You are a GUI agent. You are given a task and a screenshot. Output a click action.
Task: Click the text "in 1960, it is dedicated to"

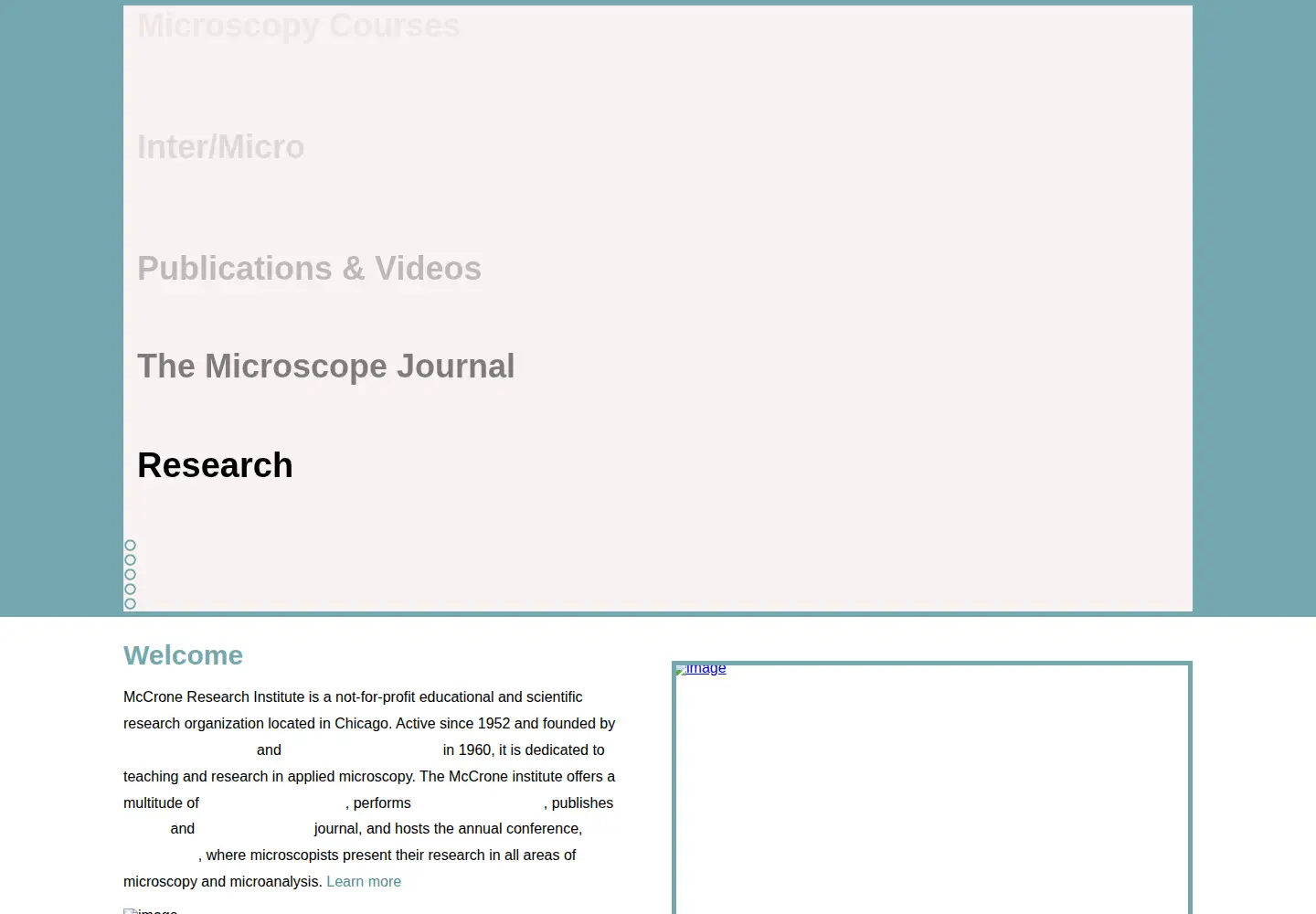click(524, 750)
